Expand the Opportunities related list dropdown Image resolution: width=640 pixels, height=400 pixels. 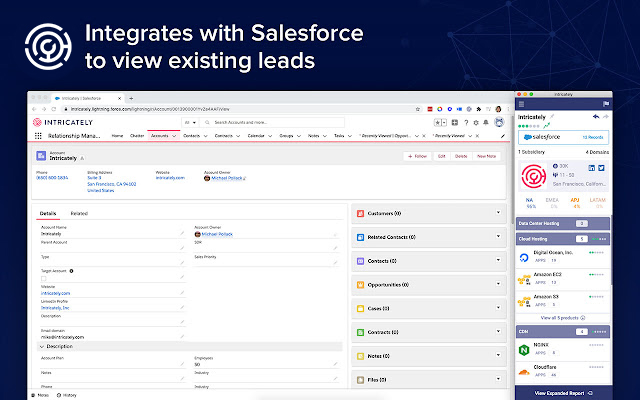pyautogui.click(x=498, y=284)
